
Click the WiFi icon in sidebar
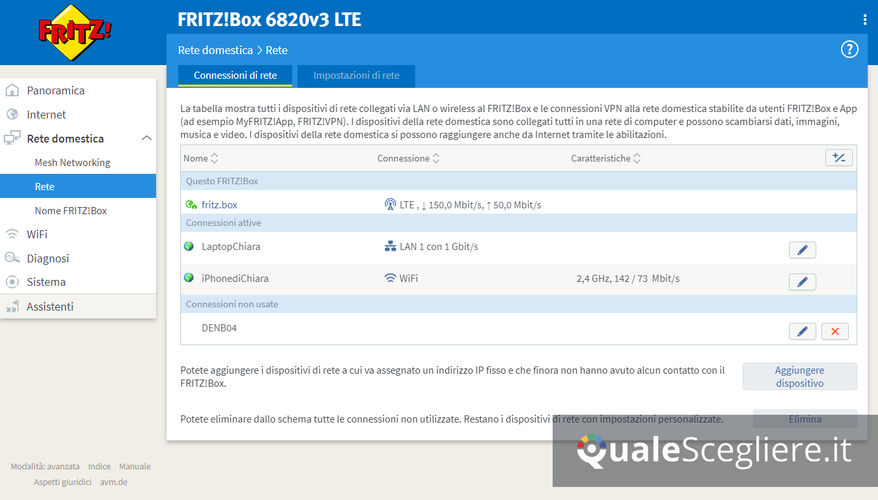click(12, 234)
